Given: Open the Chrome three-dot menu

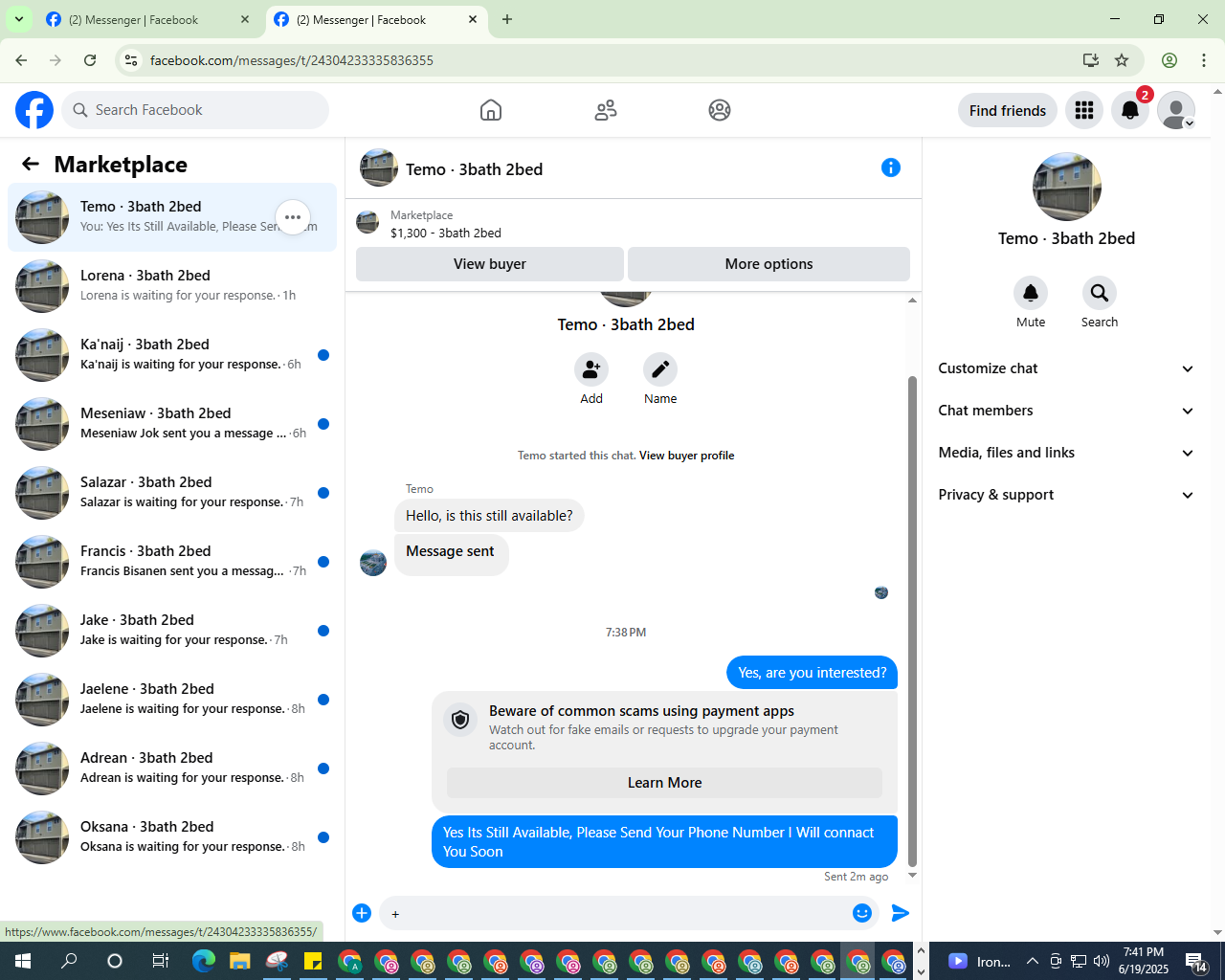Looking at the screenshot, I should coord(1204,60).
